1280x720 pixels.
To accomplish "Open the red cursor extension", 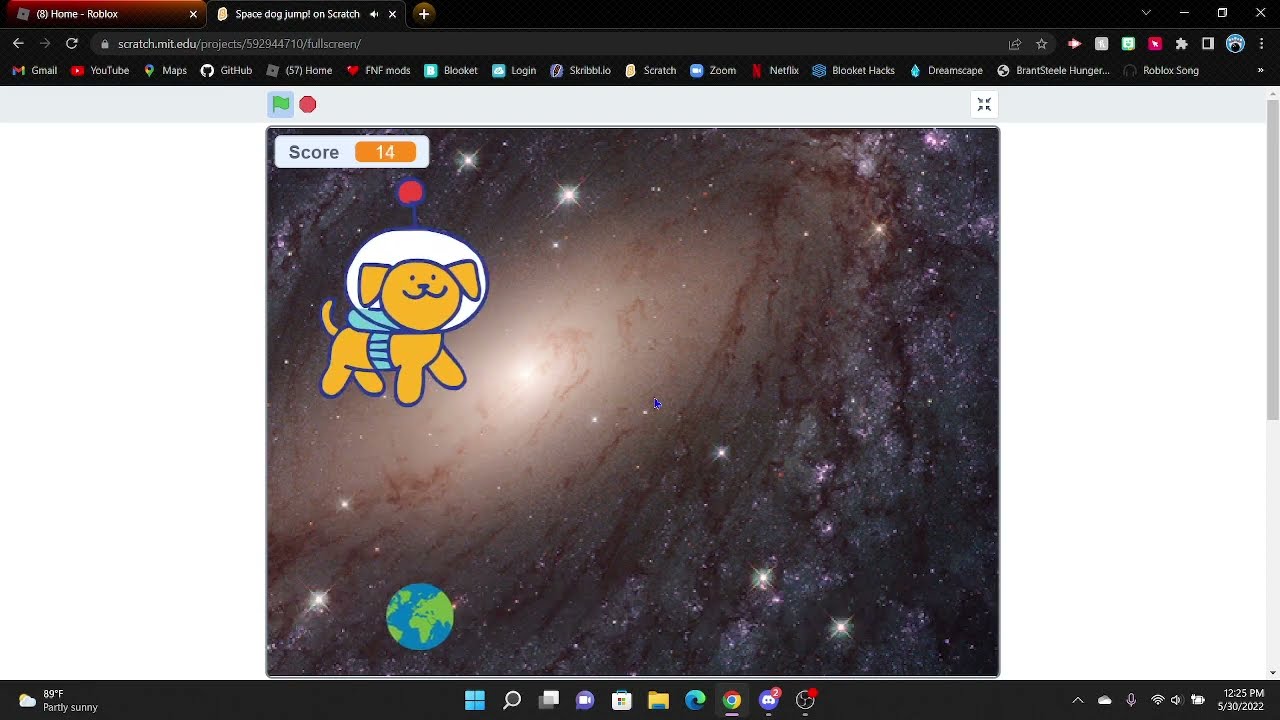I will (x=1155, y=44).
